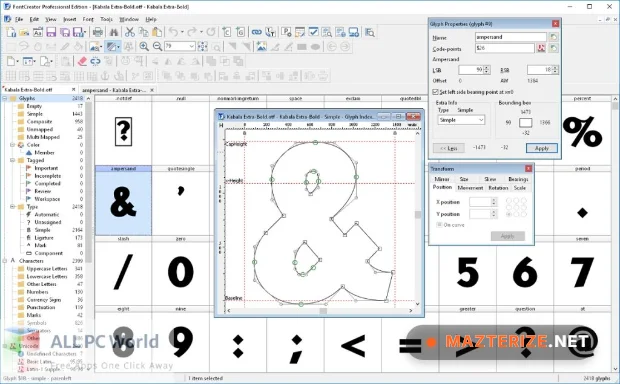
Task: Collapse the Type tree node
Action: coord(12,206)
